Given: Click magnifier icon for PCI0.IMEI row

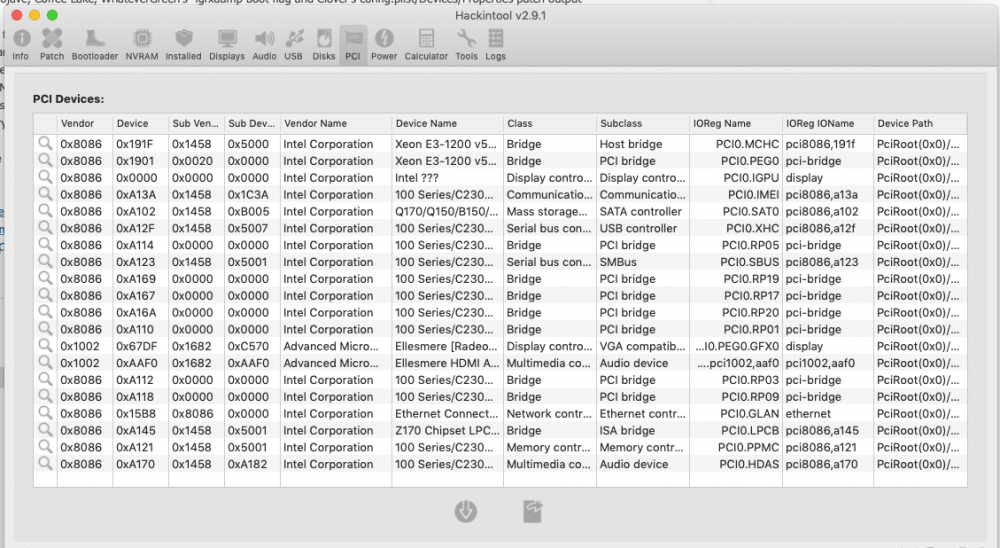Looking at the screenshot, I should (45, 194).
